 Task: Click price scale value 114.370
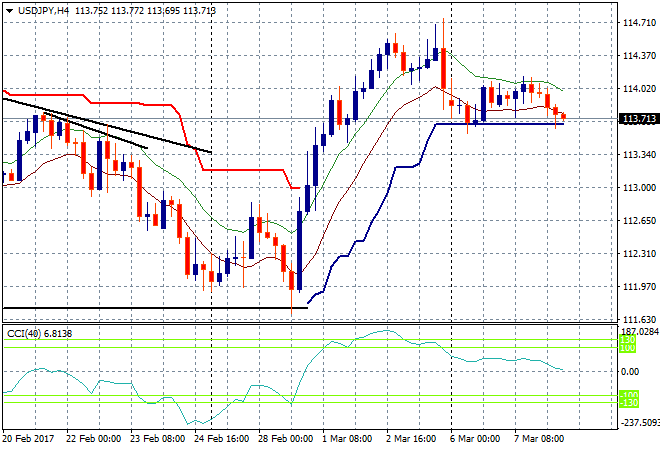pyautogui.click(x=639, y=56)
